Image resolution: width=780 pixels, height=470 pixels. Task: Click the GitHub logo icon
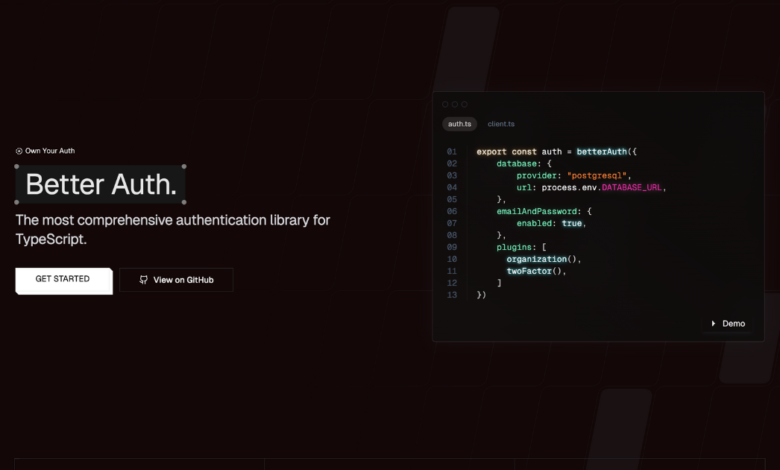click(144, 280)
